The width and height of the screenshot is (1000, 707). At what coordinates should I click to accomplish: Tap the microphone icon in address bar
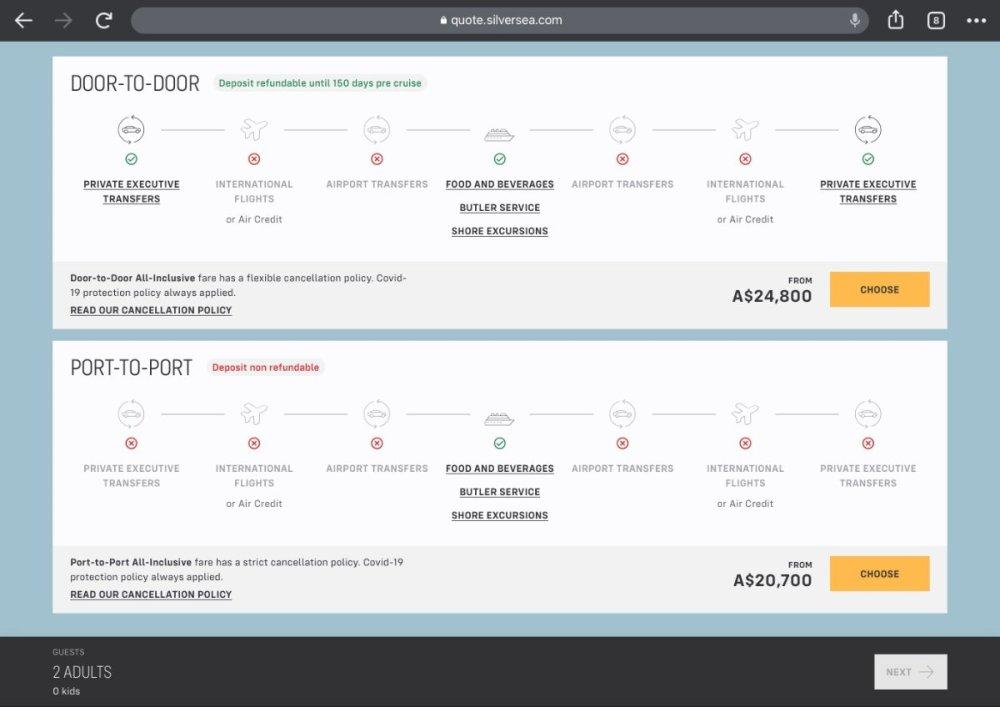(x=855, y=20)
